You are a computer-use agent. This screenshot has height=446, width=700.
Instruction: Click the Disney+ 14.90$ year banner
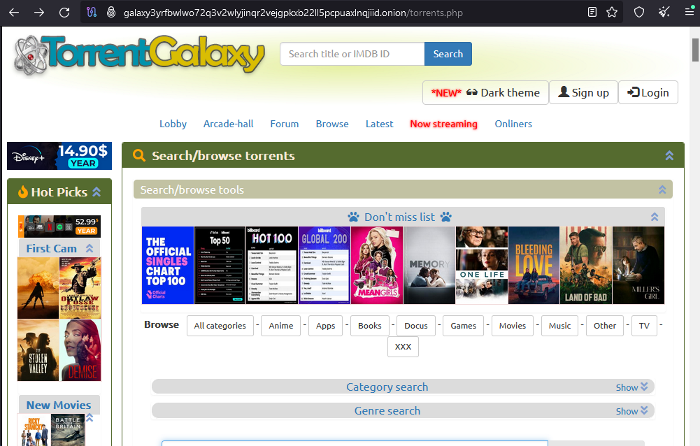[59, 156]
